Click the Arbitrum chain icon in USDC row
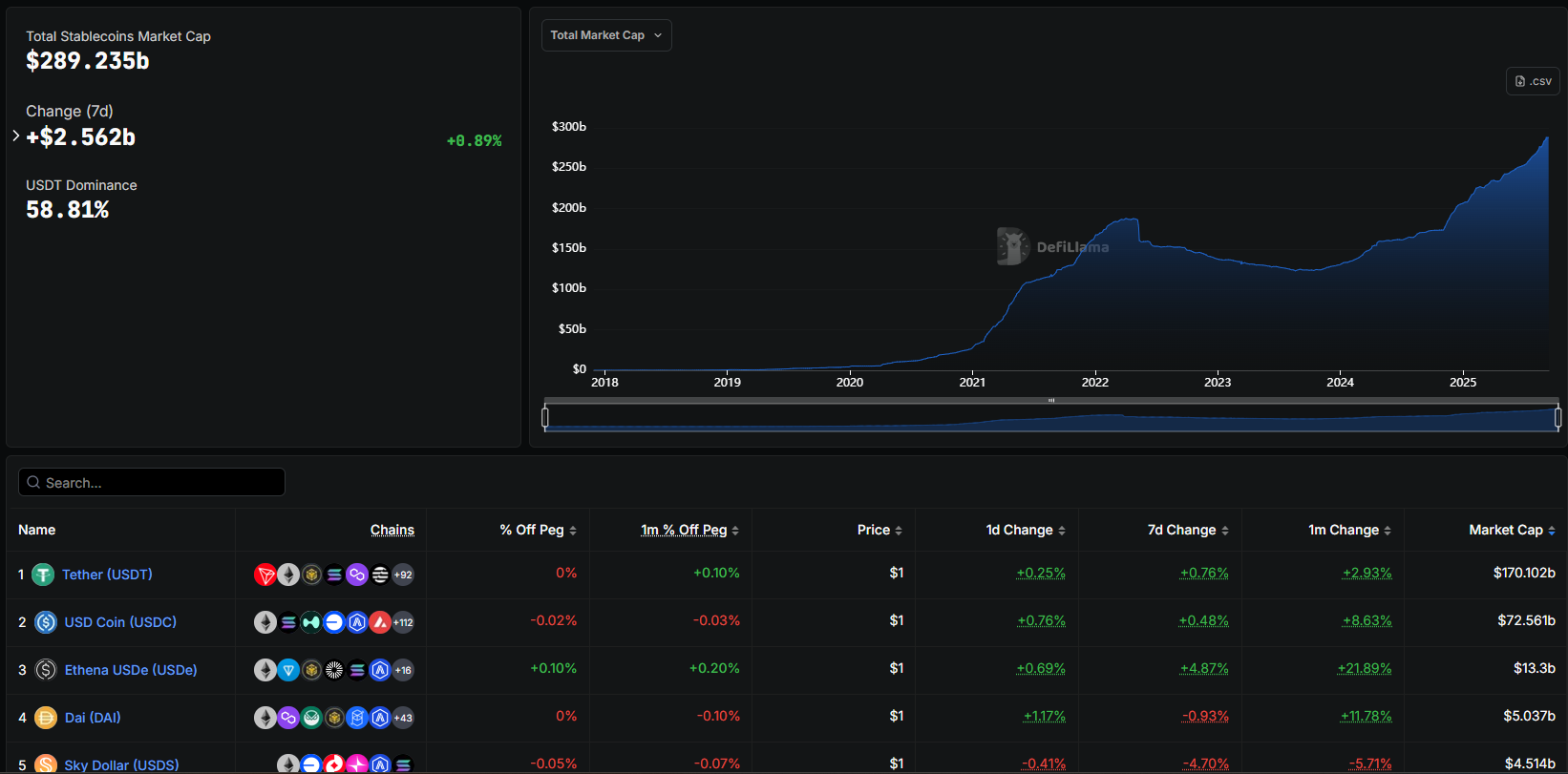The image size is (1568, 774). coord(357,622)
